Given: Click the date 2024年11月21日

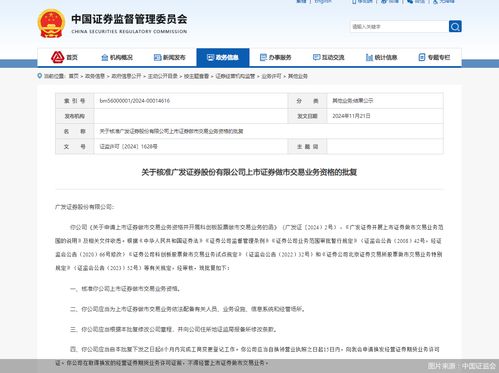Looking at the screenshot, I should (x=351, y=116).
